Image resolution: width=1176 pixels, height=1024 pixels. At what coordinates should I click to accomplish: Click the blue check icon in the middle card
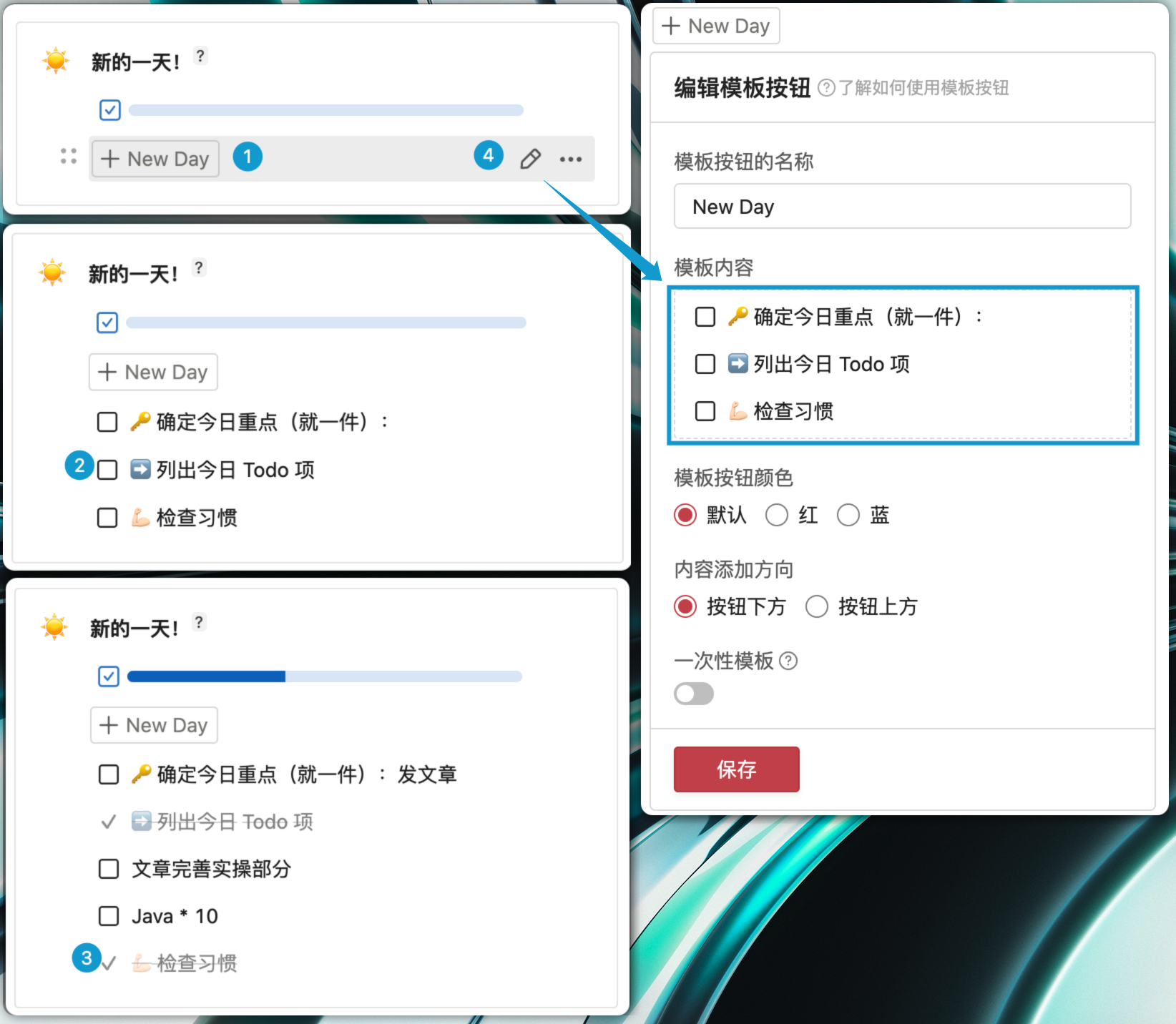point(107,323)
